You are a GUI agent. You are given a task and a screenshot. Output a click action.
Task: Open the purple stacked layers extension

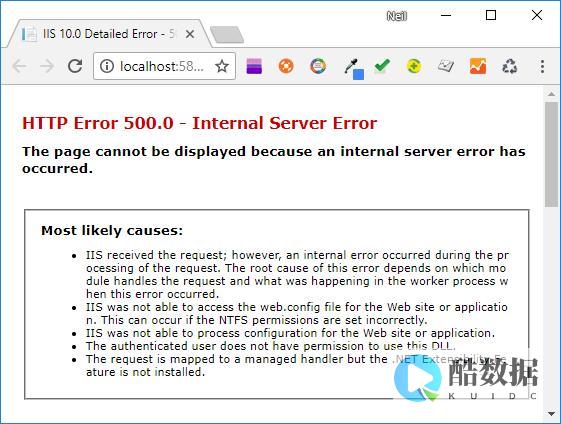click(254, 66)
